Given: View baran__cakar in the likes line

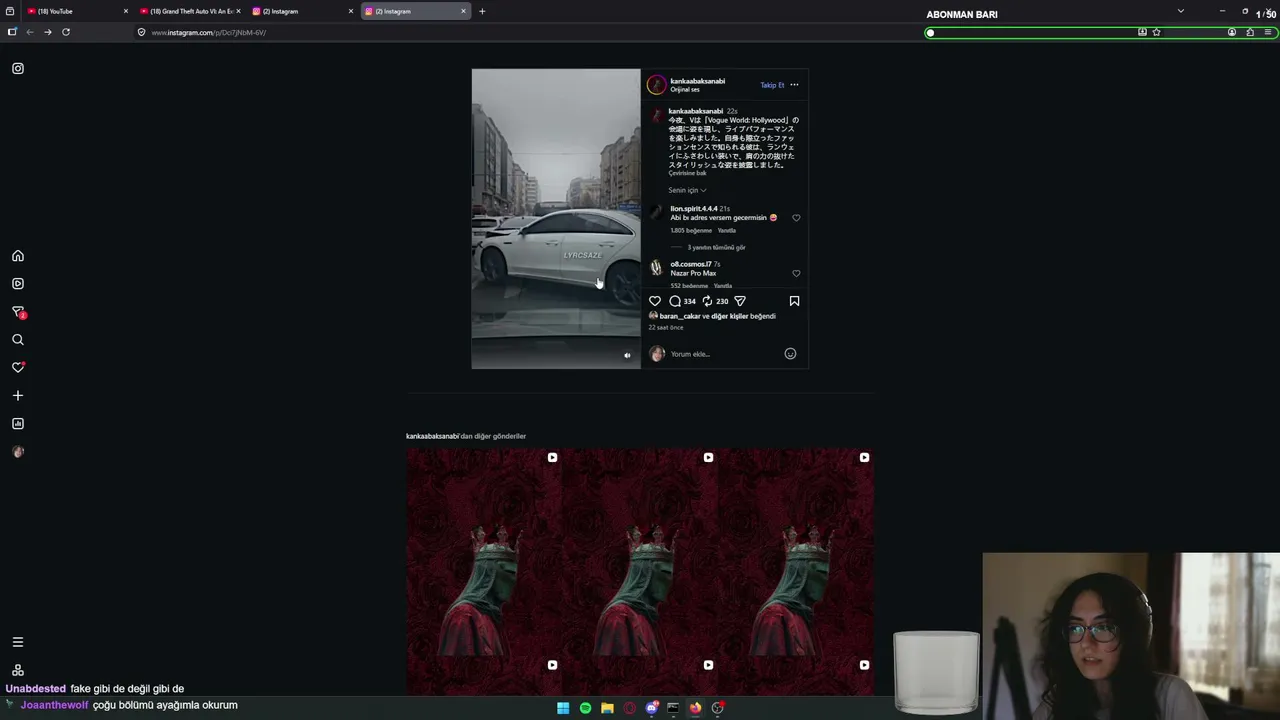Looking at the screenshot, I should pyautogui.click(x=682, y=316).
